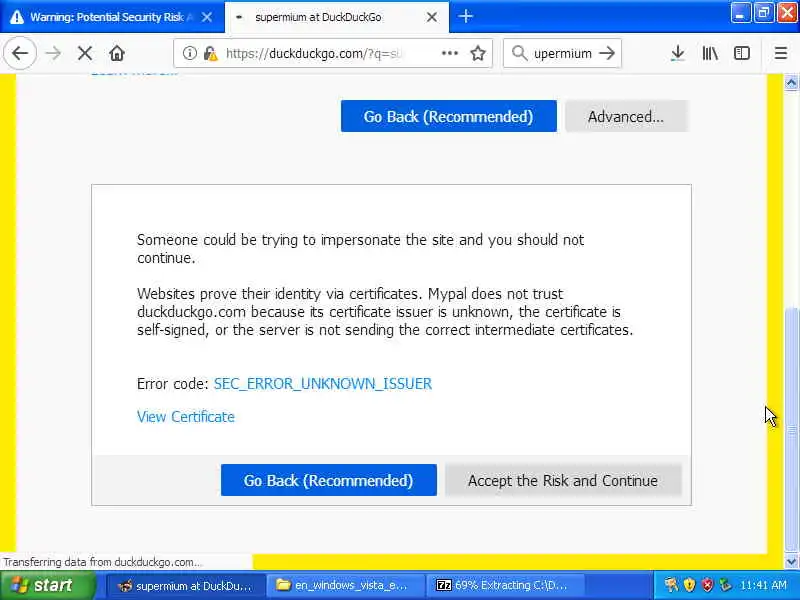Select the supermium at DuckDuckGo tab

337,17
